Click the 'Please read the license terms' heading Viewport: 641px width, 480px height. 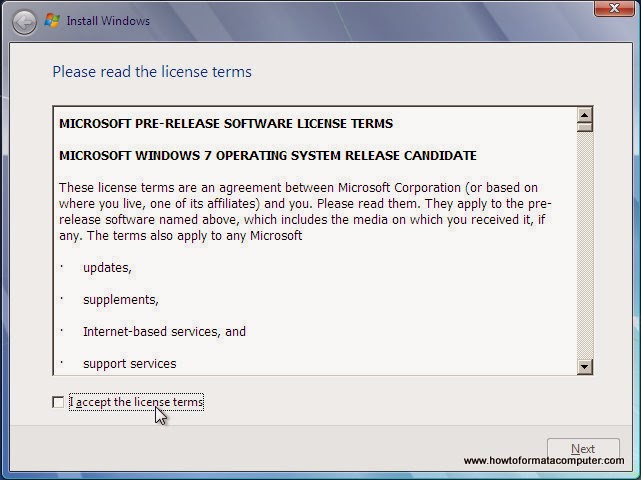tap(152, 72)
